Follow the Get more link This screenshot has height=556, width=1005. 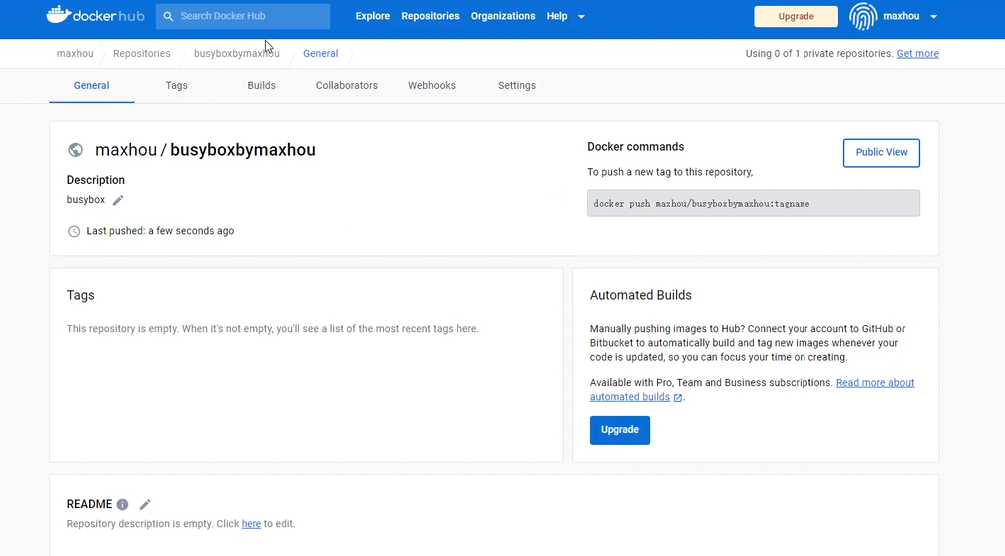tap(917, 54)
